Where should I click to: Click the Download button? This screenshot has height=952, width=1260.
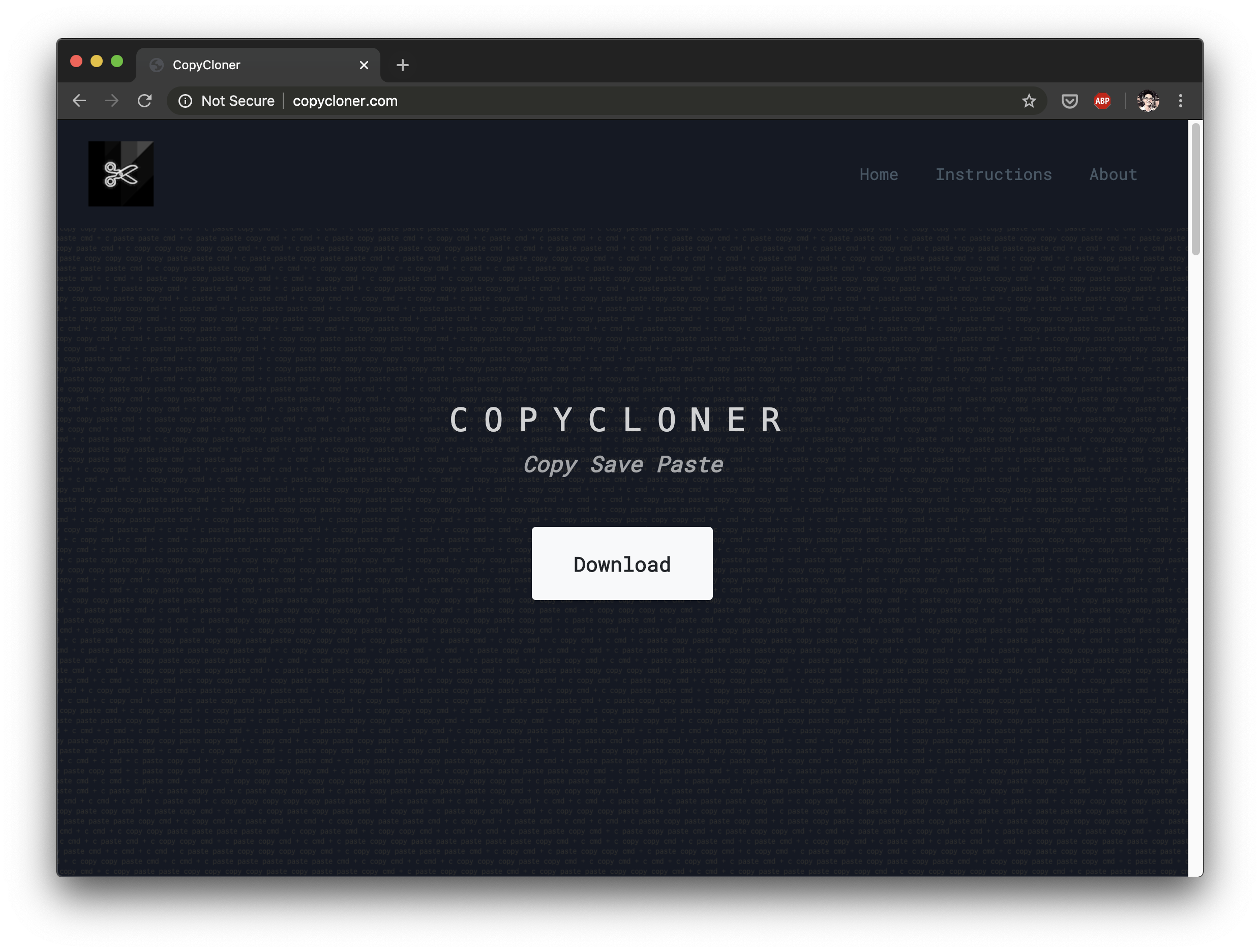(x=622, y=563)
